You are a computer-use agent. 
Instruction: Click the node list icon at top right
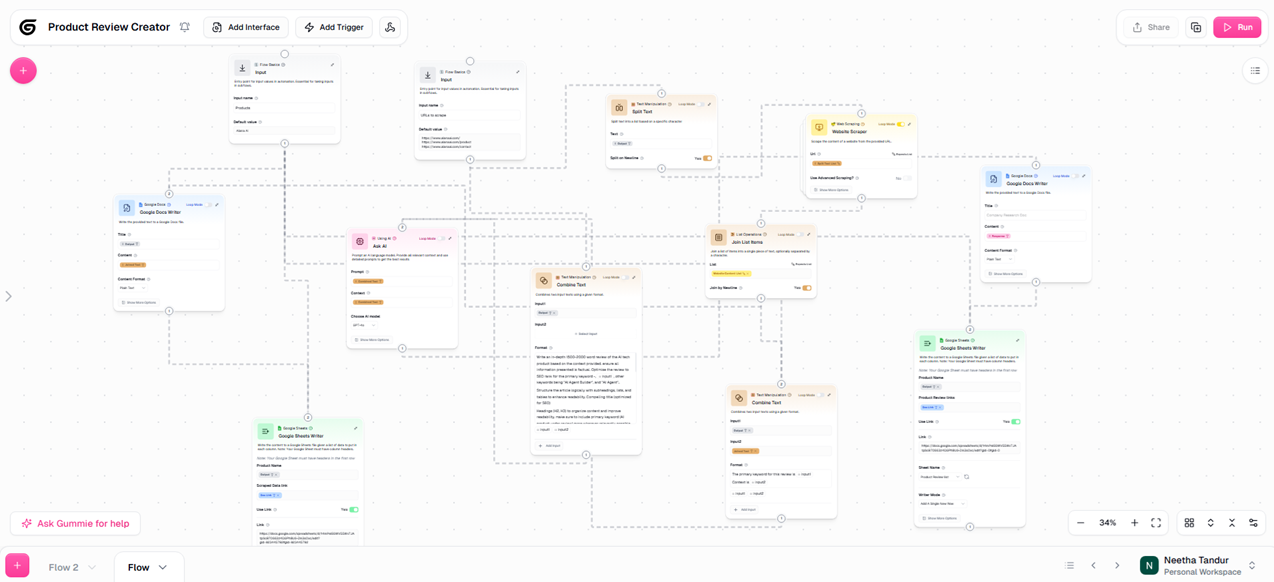tap(1255, 70)
